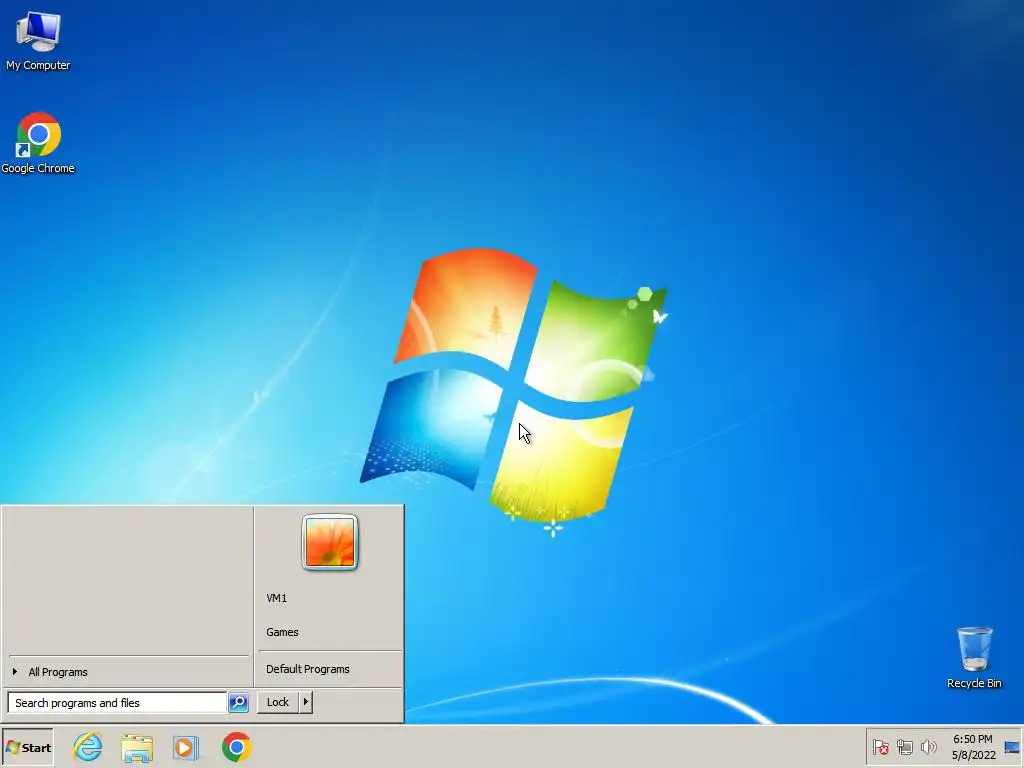The width and height of the screenshot is (1024, 768).
Task: Click the search magnifier button
Action: [238, 703]
